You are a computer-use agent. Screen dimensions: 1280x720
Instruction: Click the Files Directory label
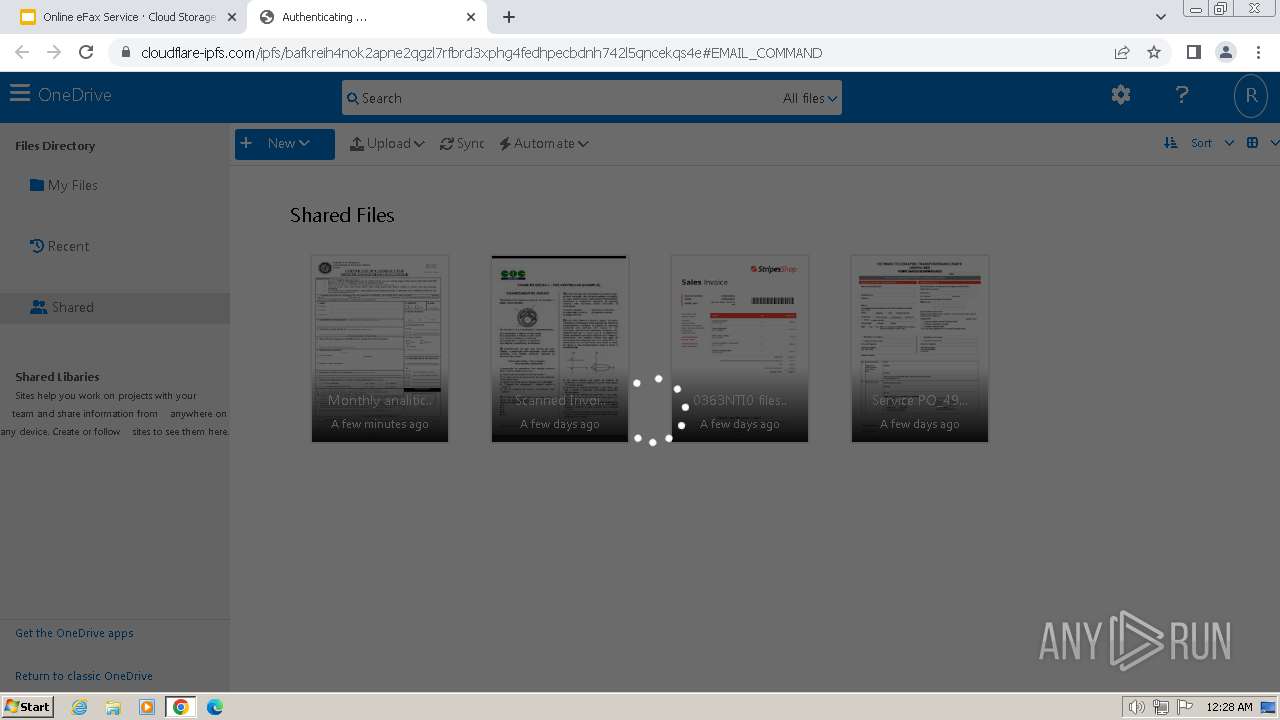point(55,146)
